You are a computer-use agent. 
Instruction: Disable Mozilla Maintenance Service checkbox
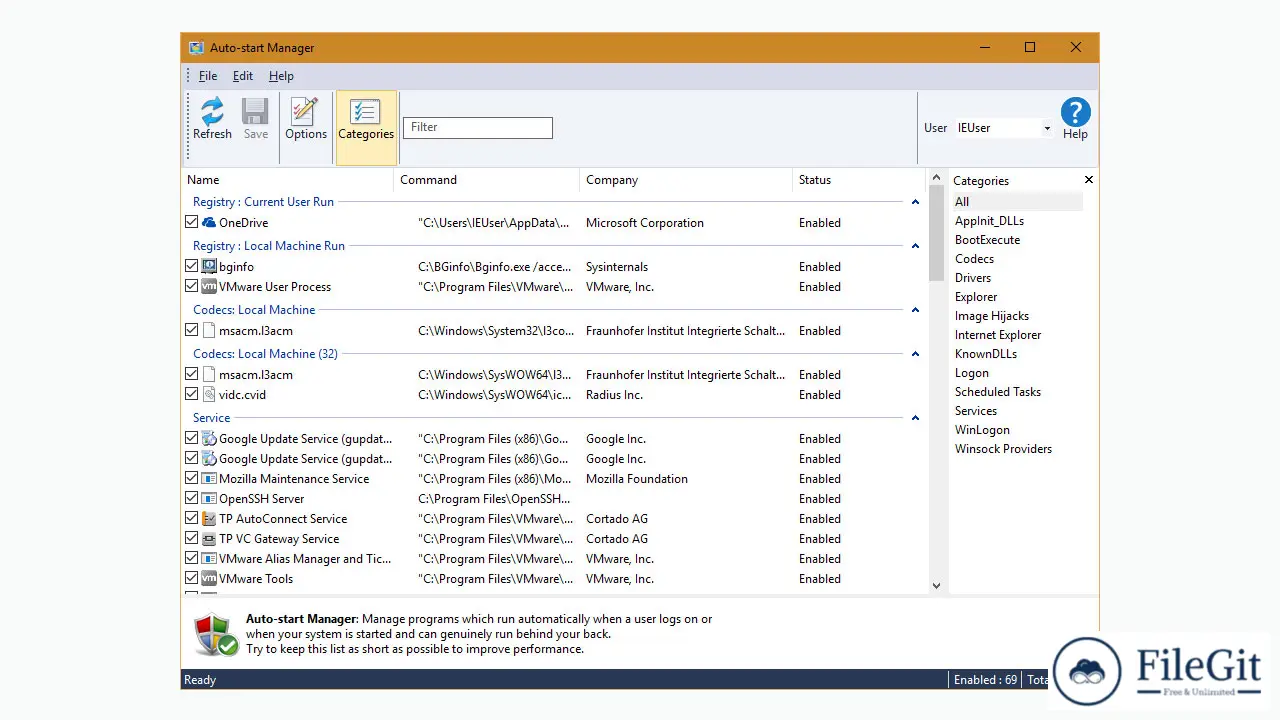[x=191, y=479]
